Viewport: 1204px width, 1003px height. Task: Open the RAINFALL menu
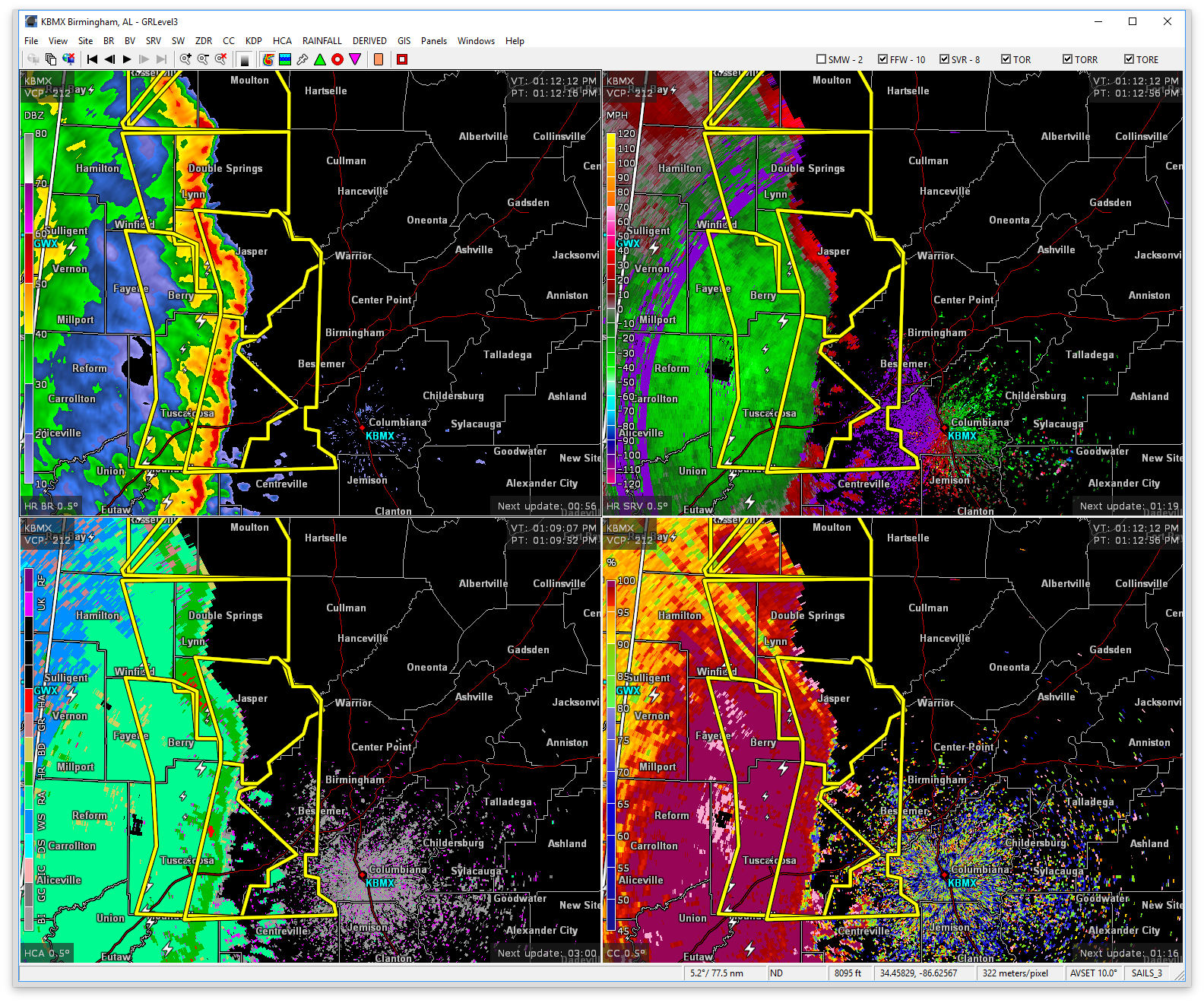click(x=322, y=41)
